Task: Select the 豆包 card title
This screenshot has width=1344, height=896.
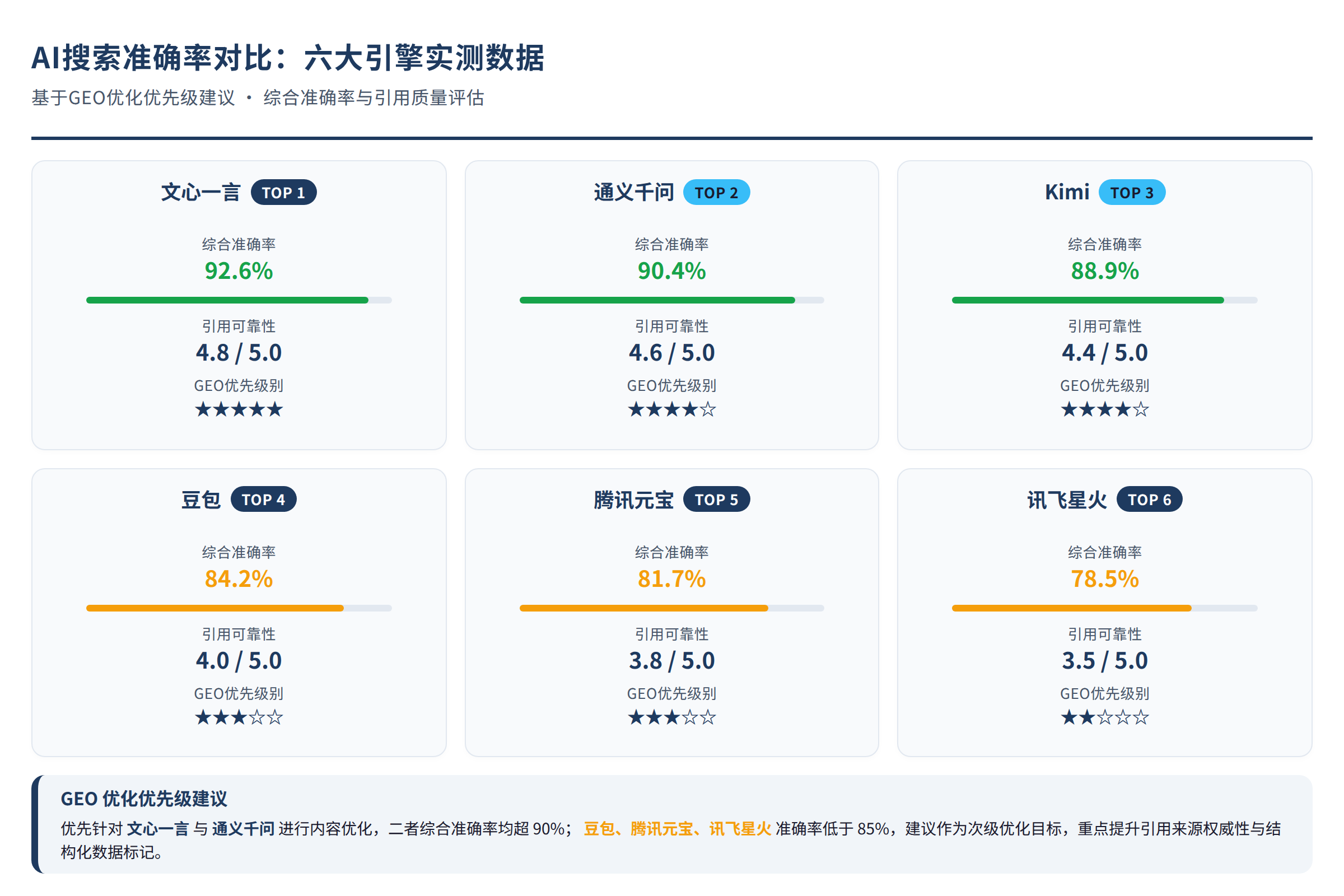Action: [200, 500]
